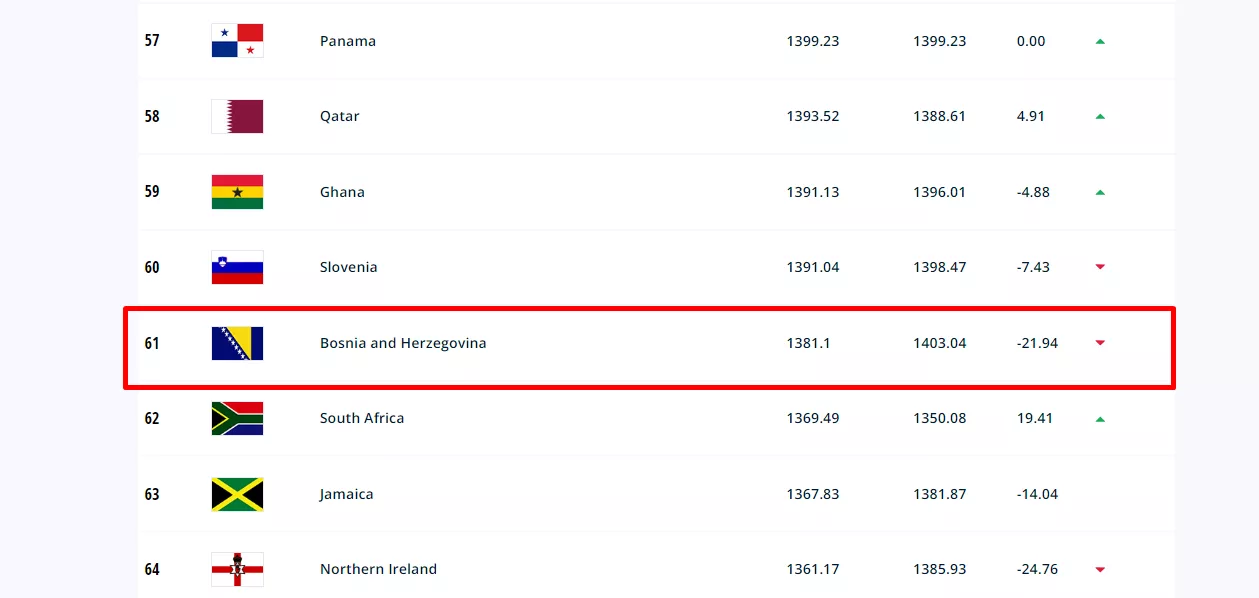Open the South Africa team link
The image size is (1259, 598).
[362, 418]
